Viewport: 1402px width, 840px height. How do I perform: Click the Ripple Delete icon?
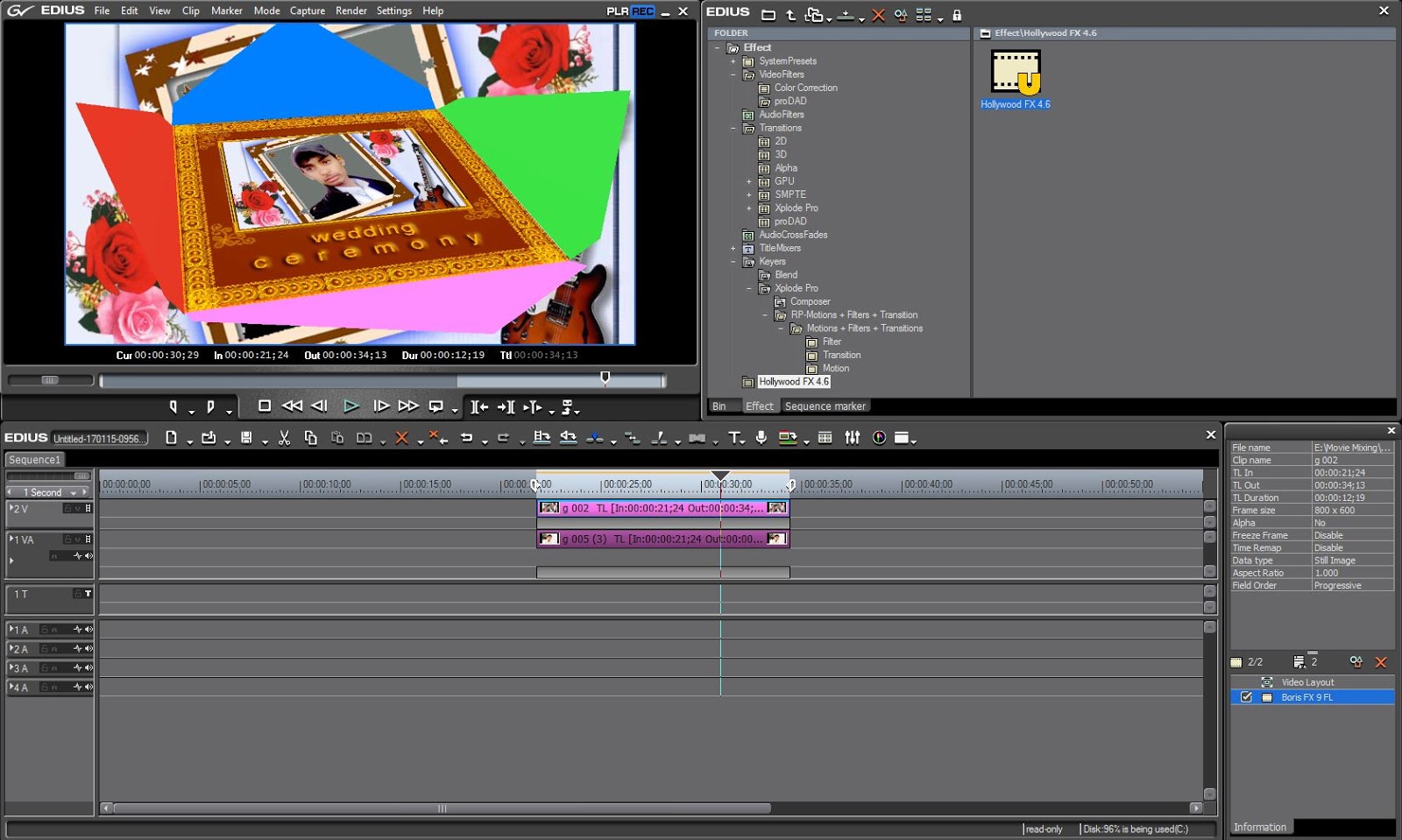pos(437,438)
